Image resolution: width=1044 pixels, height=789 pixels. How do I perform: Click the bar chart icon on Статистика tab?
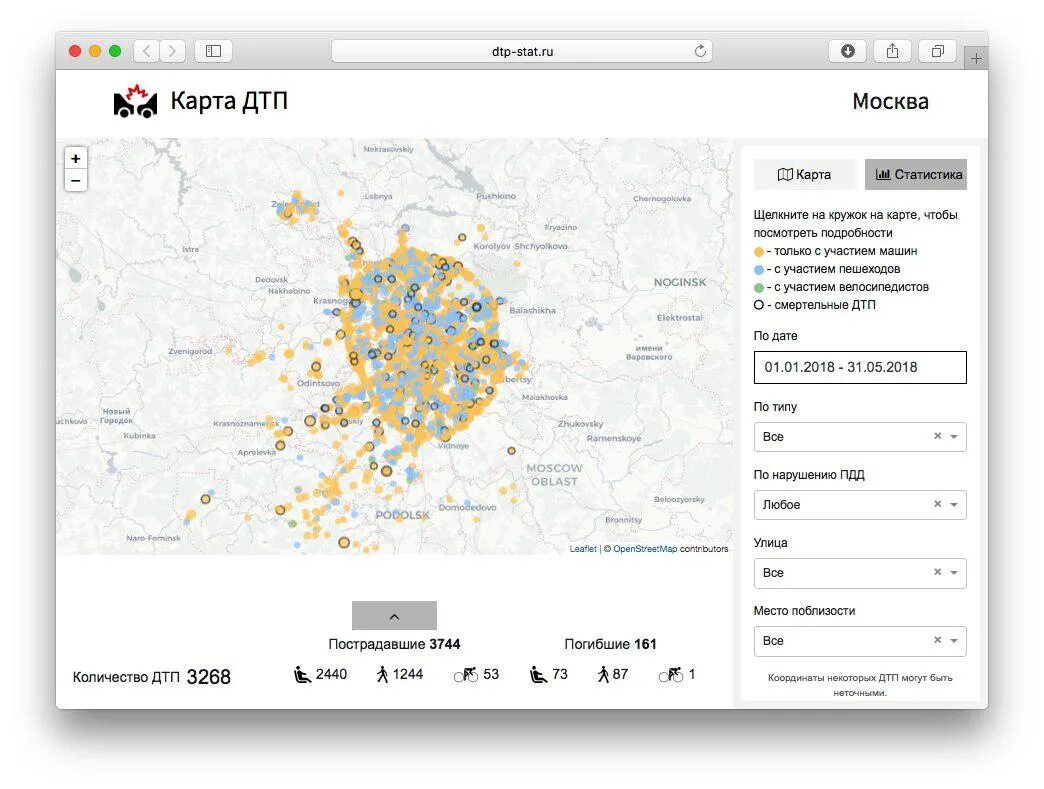pyautogui.click(x=884, y=174)
